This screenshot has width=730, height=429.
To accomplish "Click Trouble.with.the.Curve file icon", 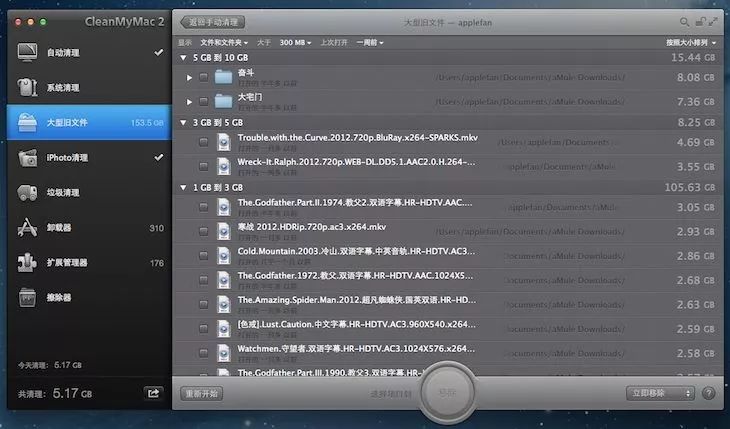I will 223,142.
